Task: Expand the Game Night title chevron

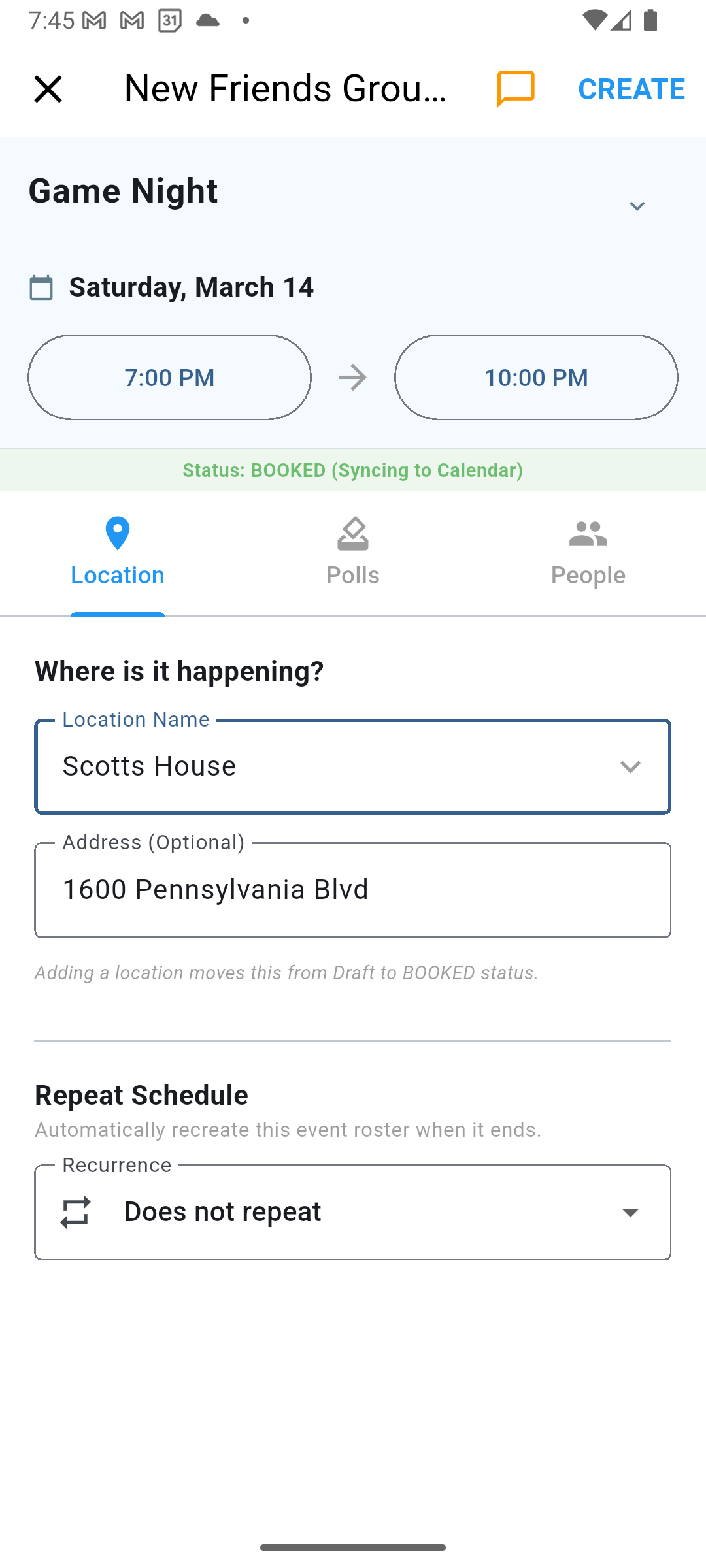Action: [x=637, y=206]
